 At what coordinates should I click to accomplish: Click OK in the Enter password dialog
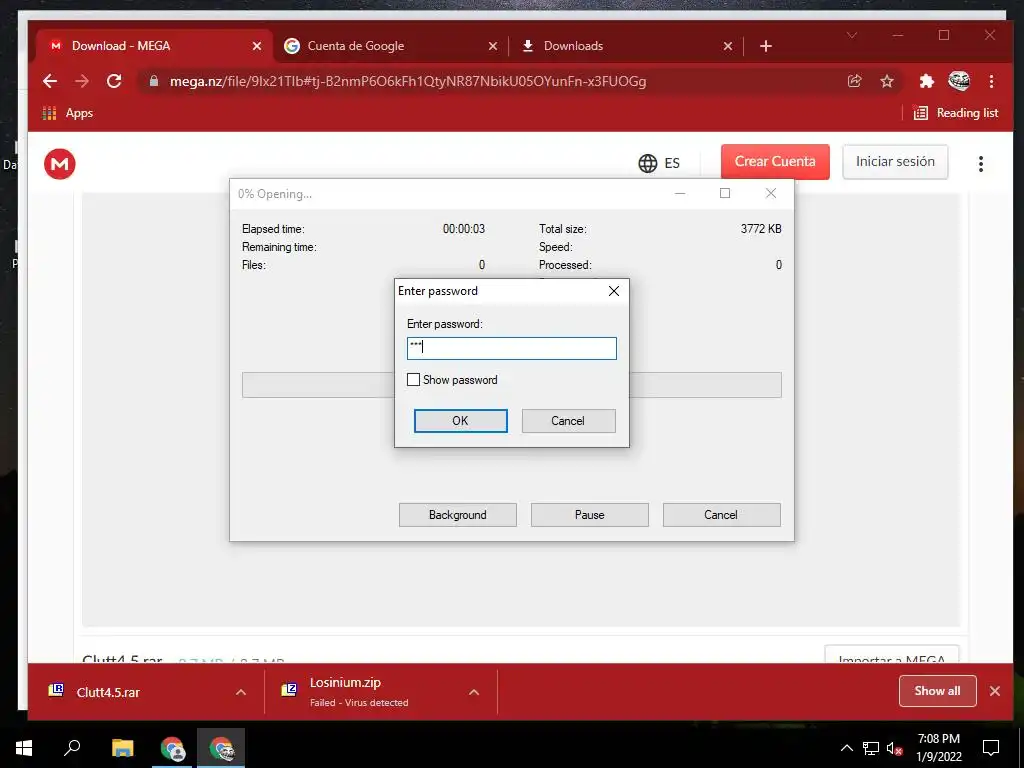(460, 421)
